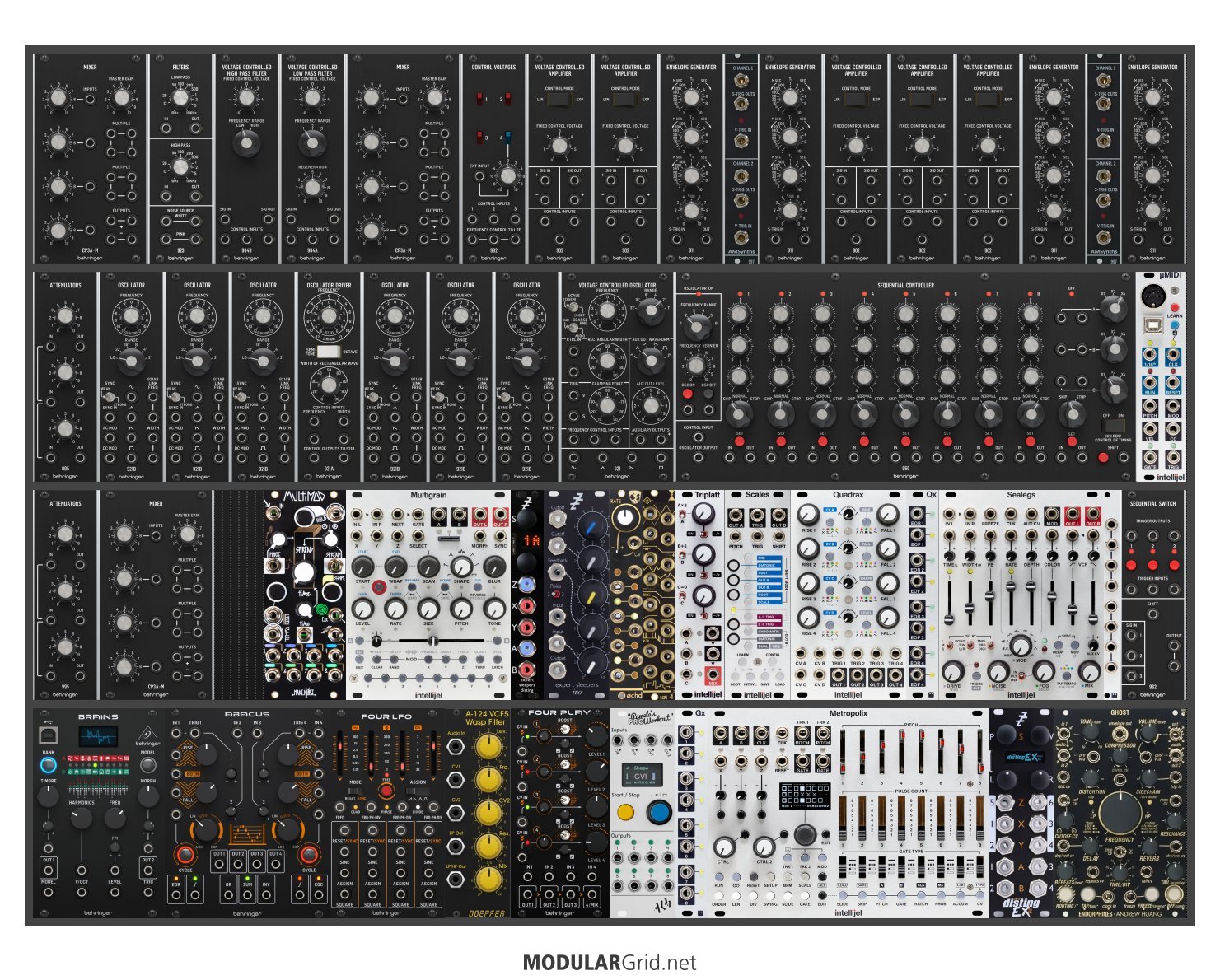
Task: Click the right red CYCLE button on Abacus
Action: 309,853
